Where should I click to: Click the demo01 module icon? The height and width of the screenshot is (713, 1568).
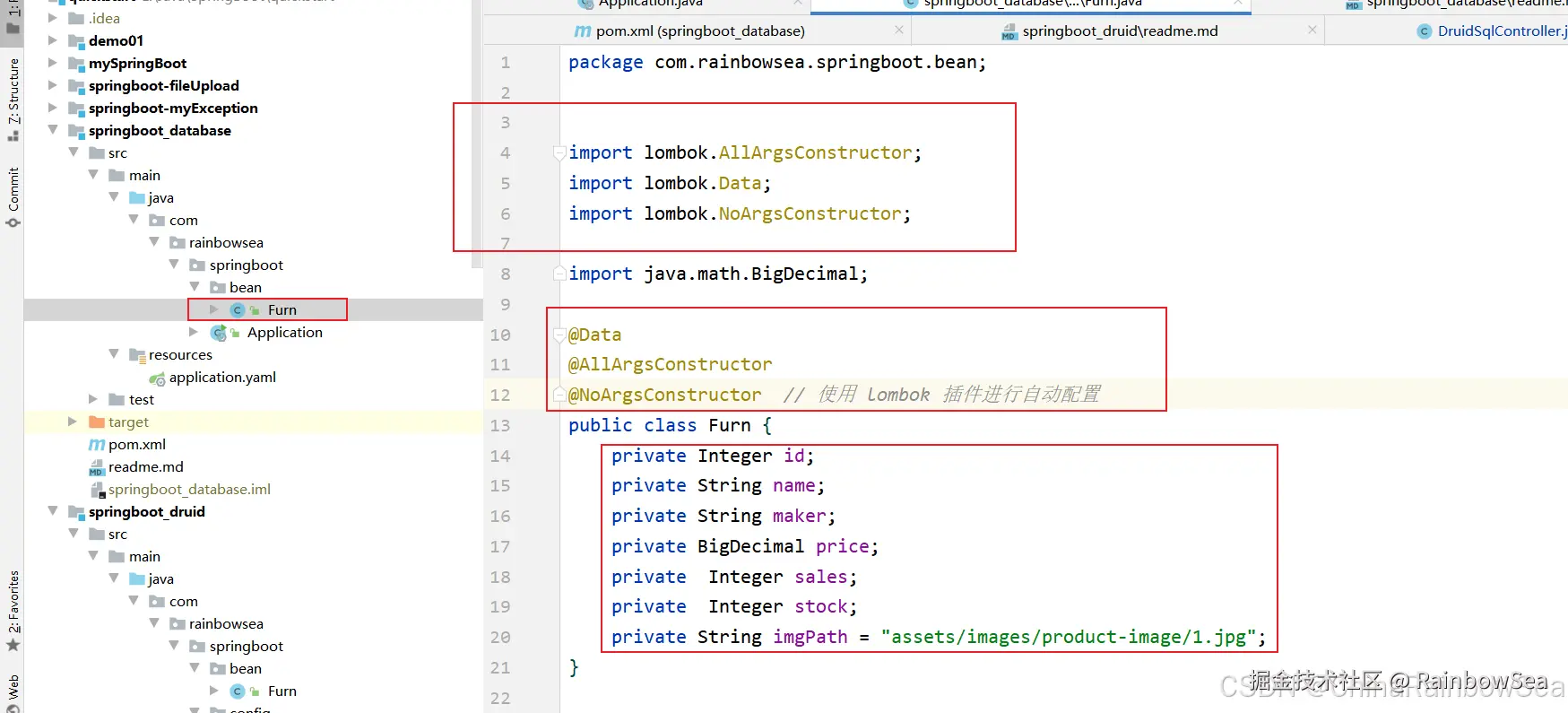(76, 40)
